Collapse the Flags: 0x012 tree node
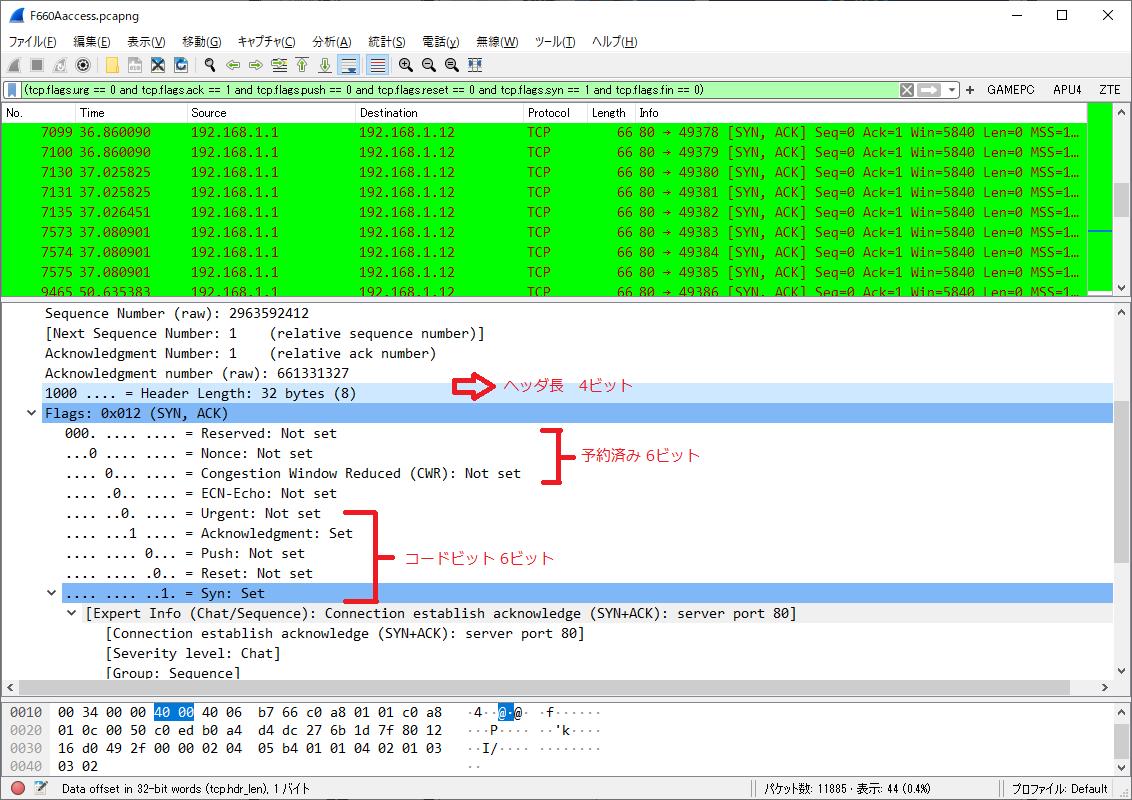Screen dimensions: 1132x800 [x=31, y=414]
